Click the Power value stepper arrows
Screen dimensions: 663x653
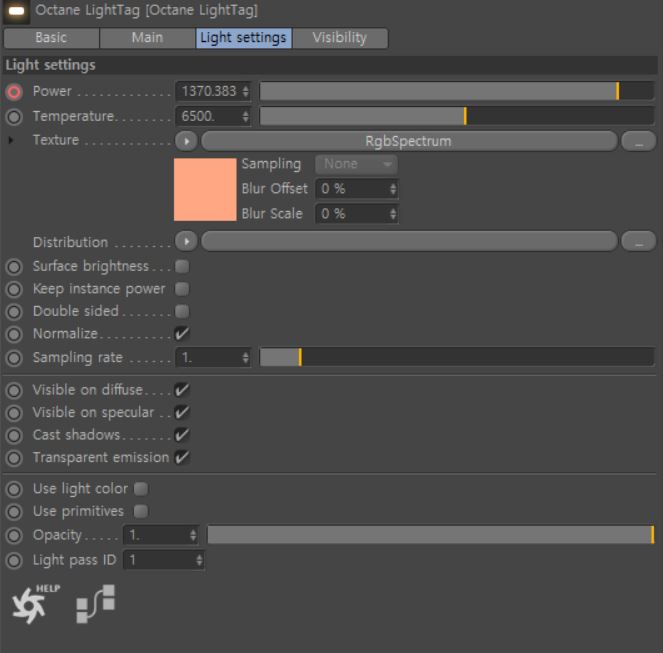[x=245, y=91]
